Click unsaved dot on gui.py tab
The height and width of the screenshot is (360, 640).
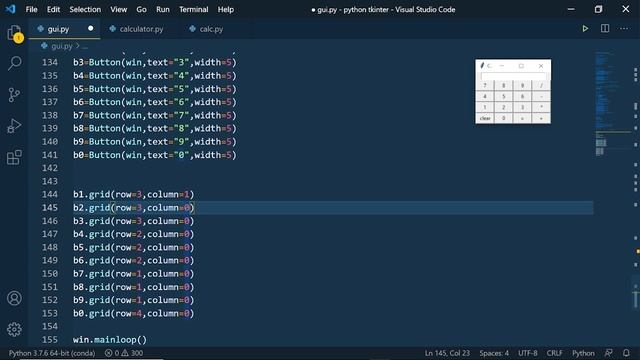point(91,28)
